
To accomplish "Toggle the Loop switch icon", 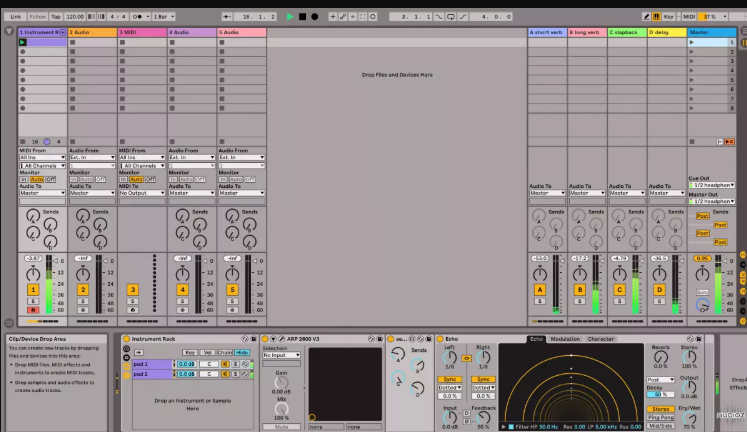I will click(451, 17).
